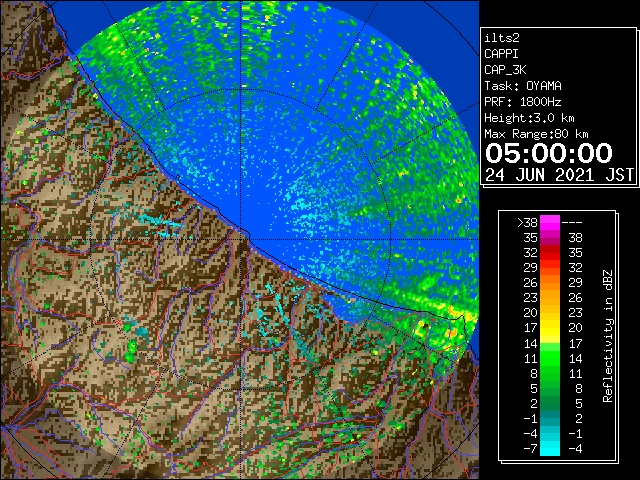Click the 'Max Range:80 km' line
This screenshot has height=480, width=640.
536,134
